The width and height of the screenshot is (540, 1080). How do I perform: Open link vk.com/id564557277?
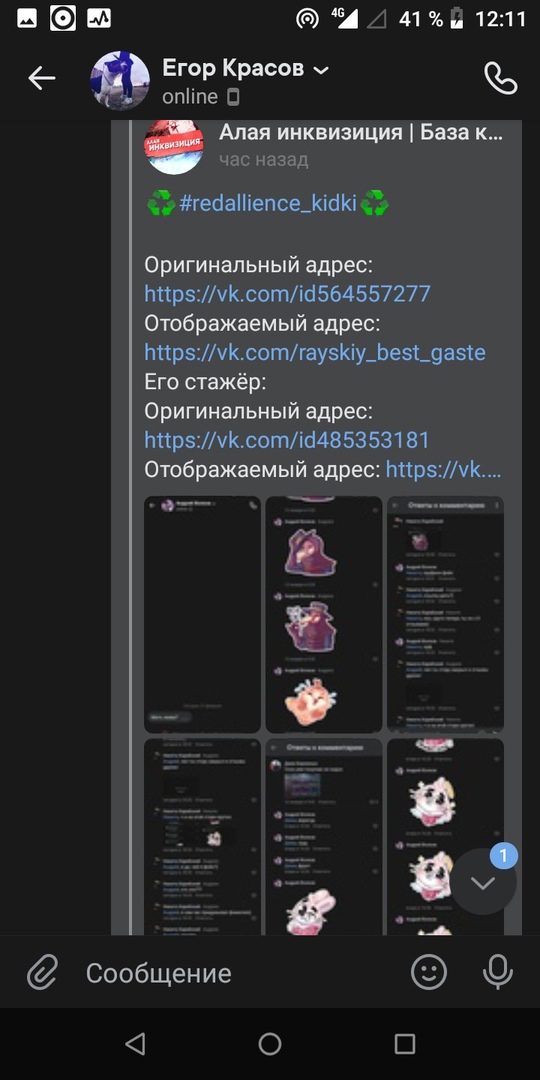287,294
